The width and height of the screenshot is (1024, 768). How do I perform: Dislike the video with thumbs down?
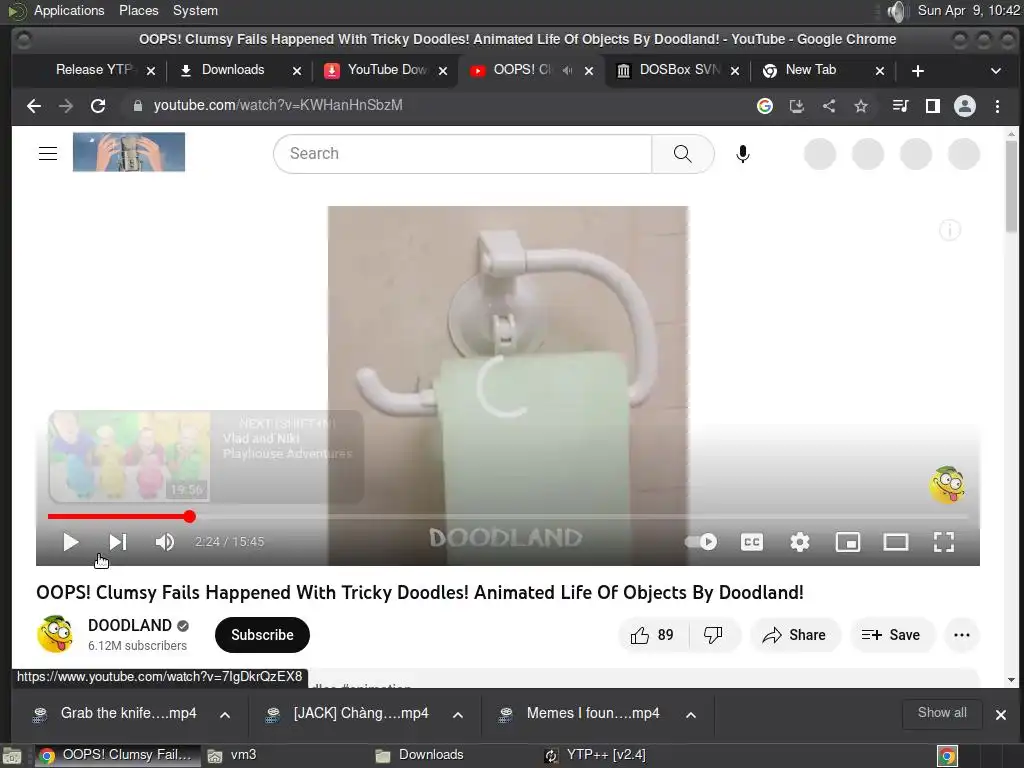coord(713,635)
